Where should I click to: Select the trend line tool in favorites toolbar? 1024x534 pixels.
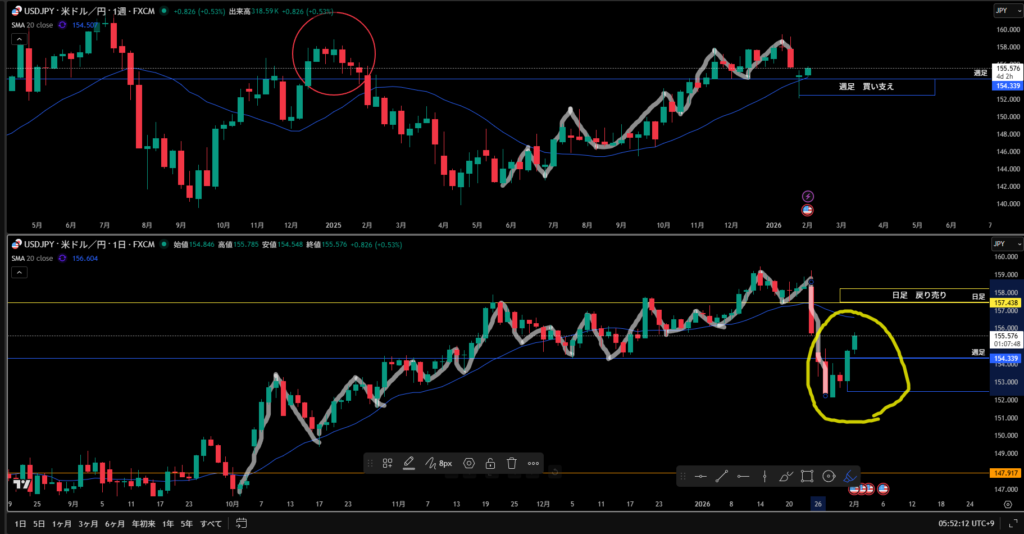pos(721,476)
